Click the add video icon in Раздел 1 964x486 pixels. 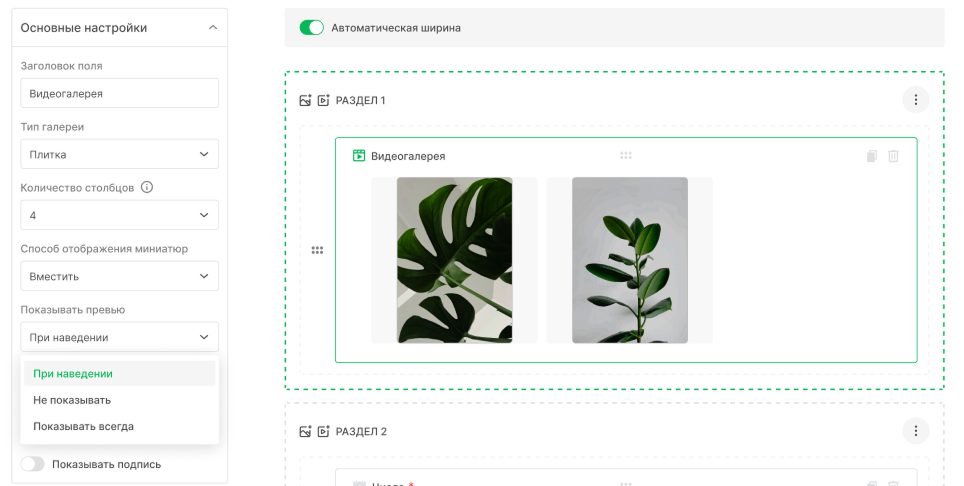323,100
